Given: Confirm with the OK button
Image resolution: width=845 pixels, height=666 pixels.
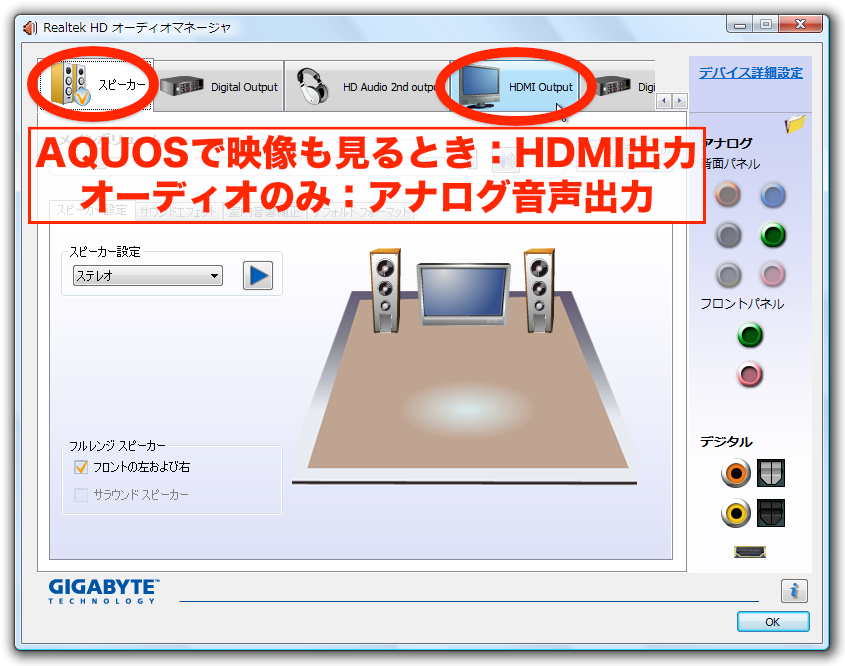Looking at the screenshot, I should coord(773,622).
